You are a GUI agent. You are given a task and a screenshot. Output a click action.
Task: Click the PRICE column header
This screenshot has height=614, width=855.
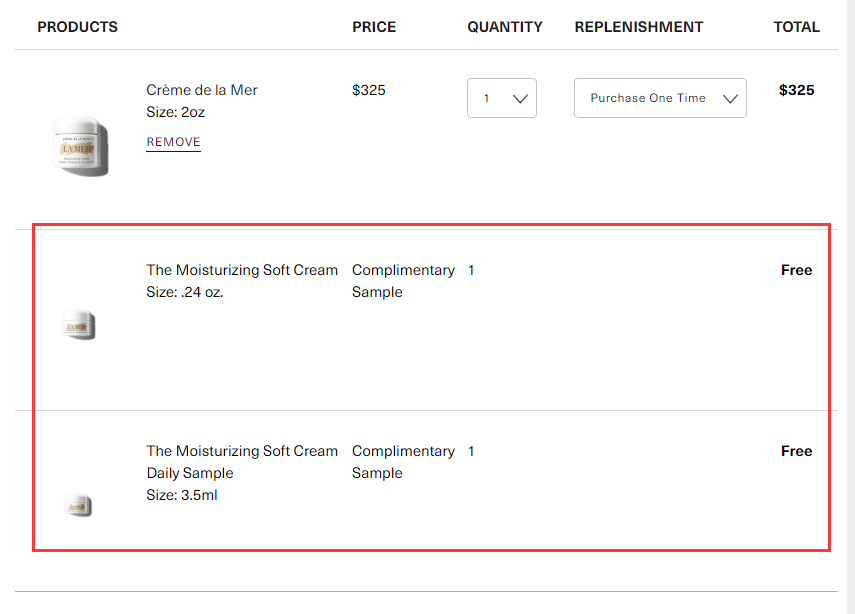pyautogui.click(x=374, y=27)
